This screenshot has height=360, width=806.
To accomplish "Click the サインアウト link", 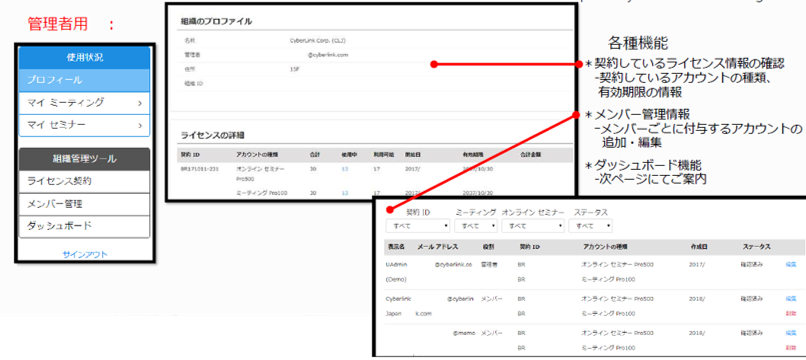I will point(85,254).
